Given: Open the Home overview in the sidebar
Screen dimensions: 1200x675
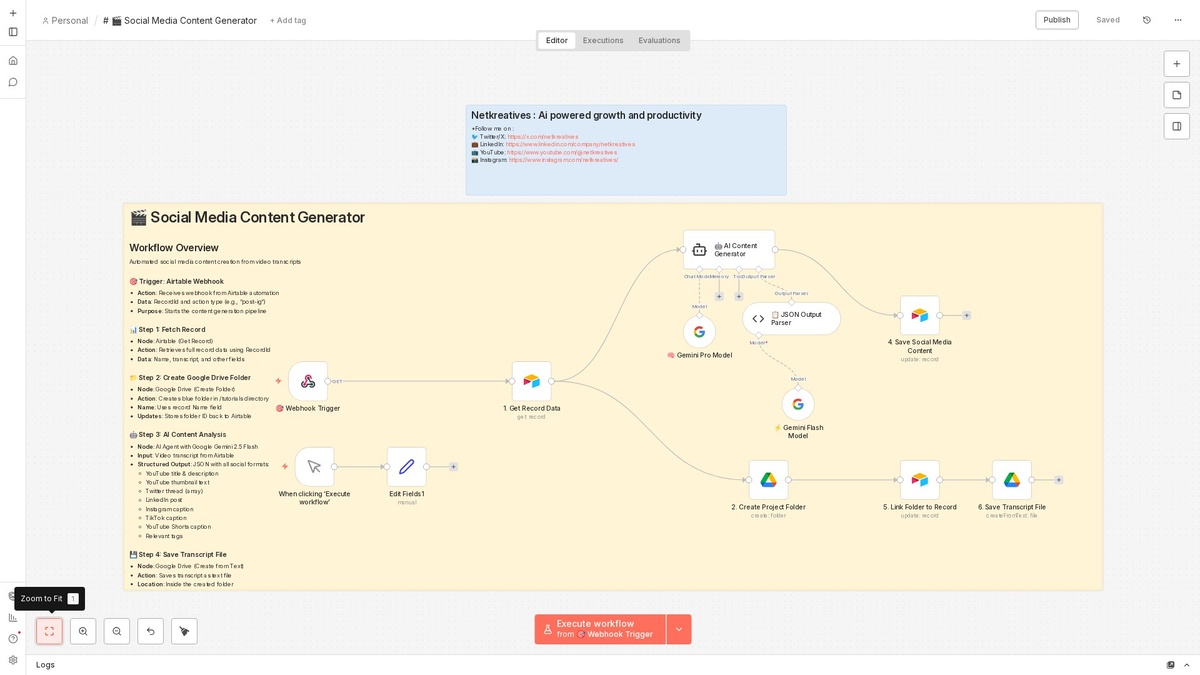Looking at the screenshot, I should [13, 60].
